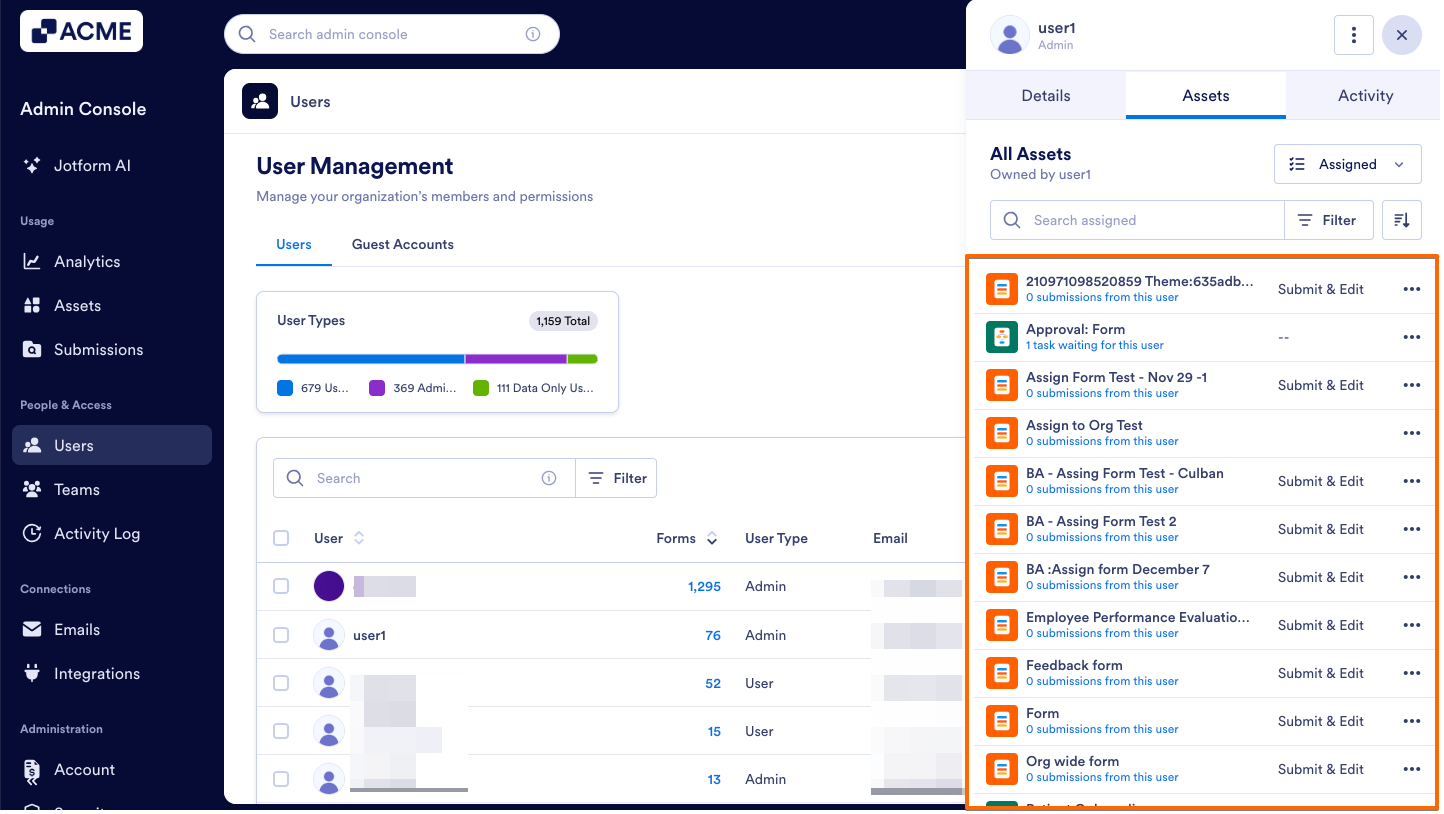Open the three-dot menu next to user1

coord(1353,34)
